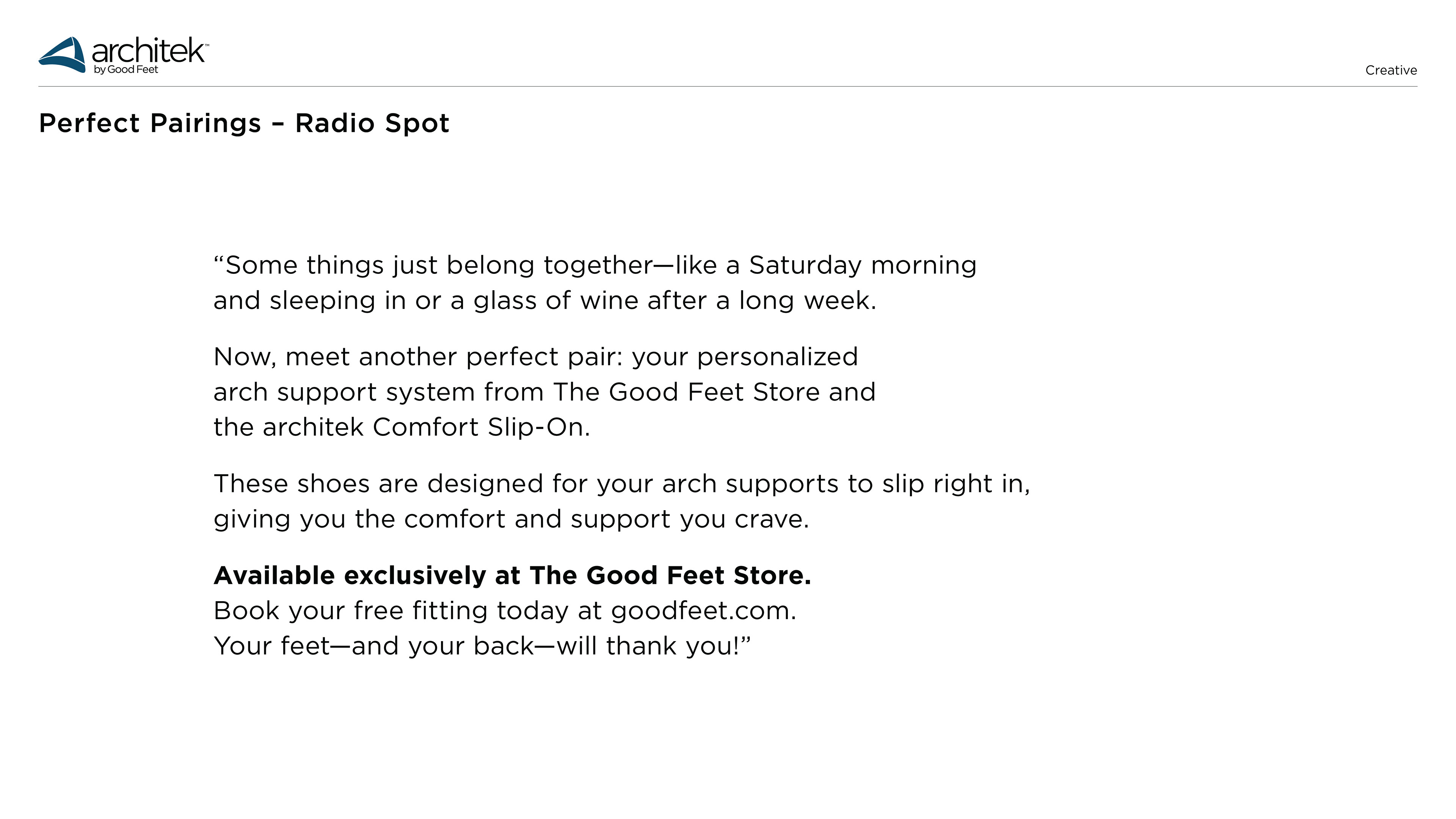Click the line 'arch support system from'
Image resolution: width=1456 pixels, height=819 pixels.
(x=544, y=392)
